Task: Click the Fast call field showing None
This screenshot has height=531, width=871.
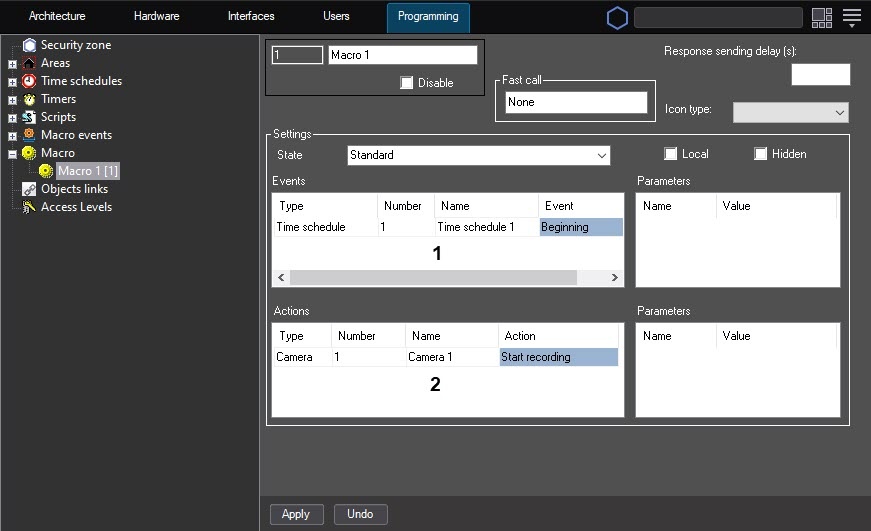Action: click(x=576, y=102)
